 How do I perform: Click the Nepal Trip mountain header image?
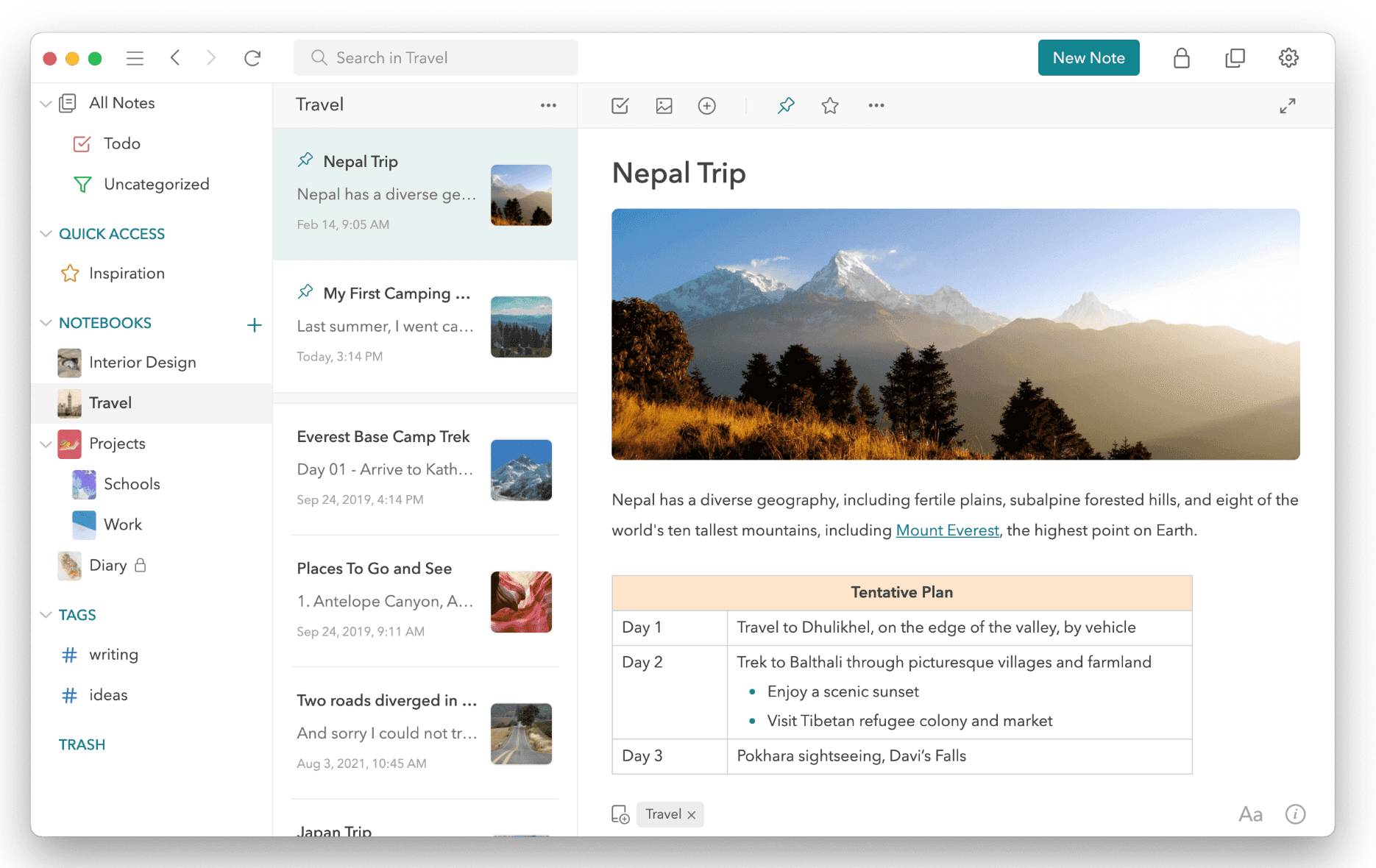(x=955, y=335)
